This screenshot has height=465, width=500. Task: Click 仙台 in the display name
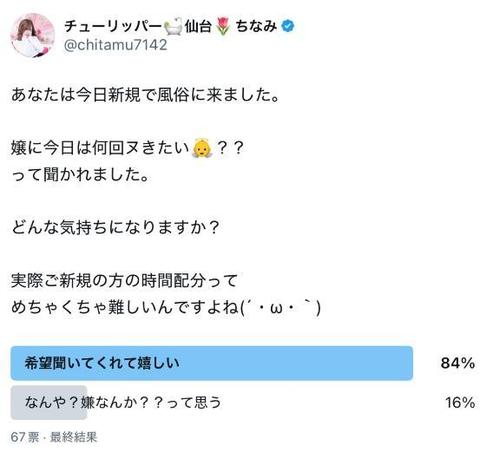[199, 26]
